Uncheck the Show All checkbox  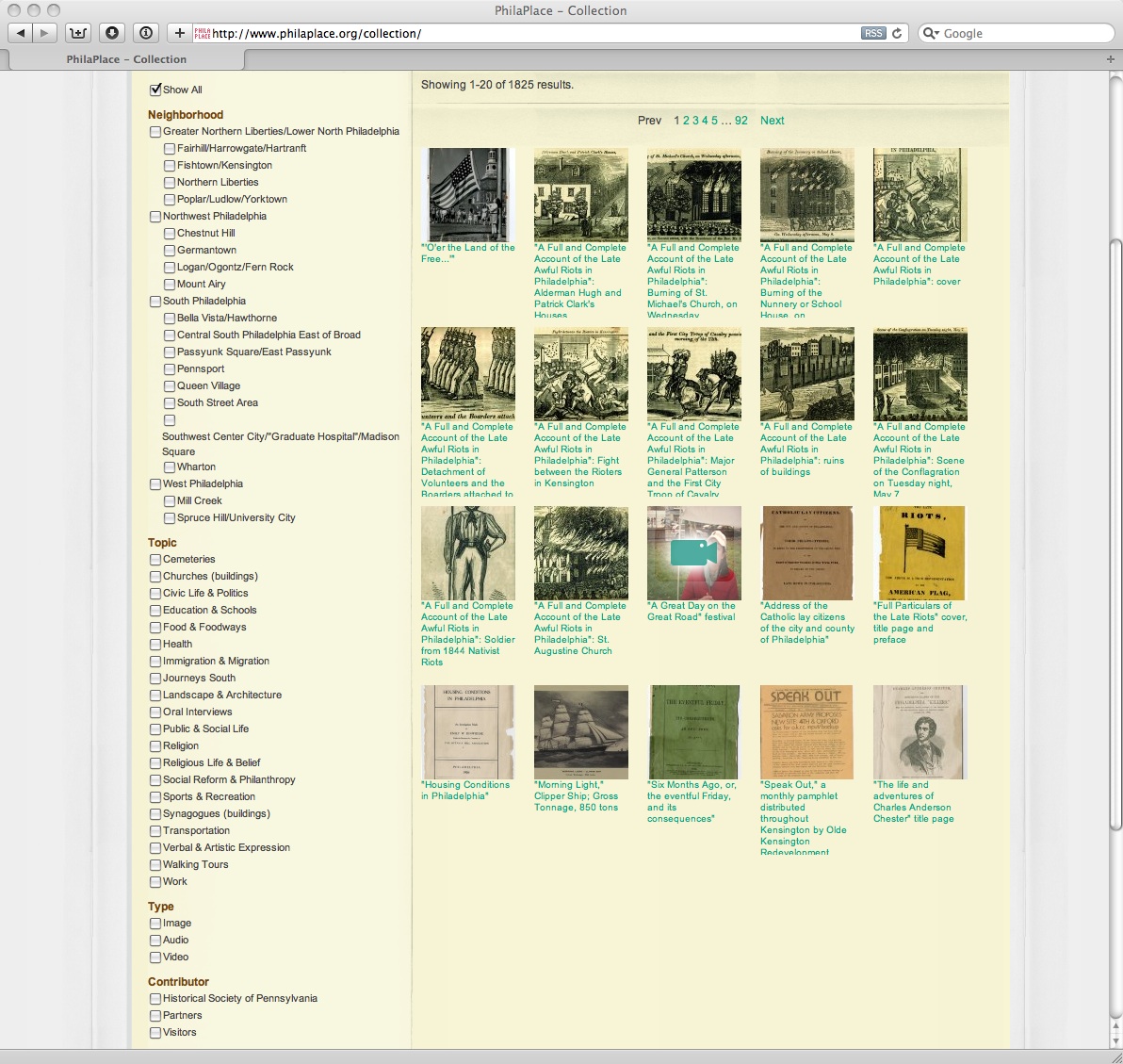click(x=155, y=90)
